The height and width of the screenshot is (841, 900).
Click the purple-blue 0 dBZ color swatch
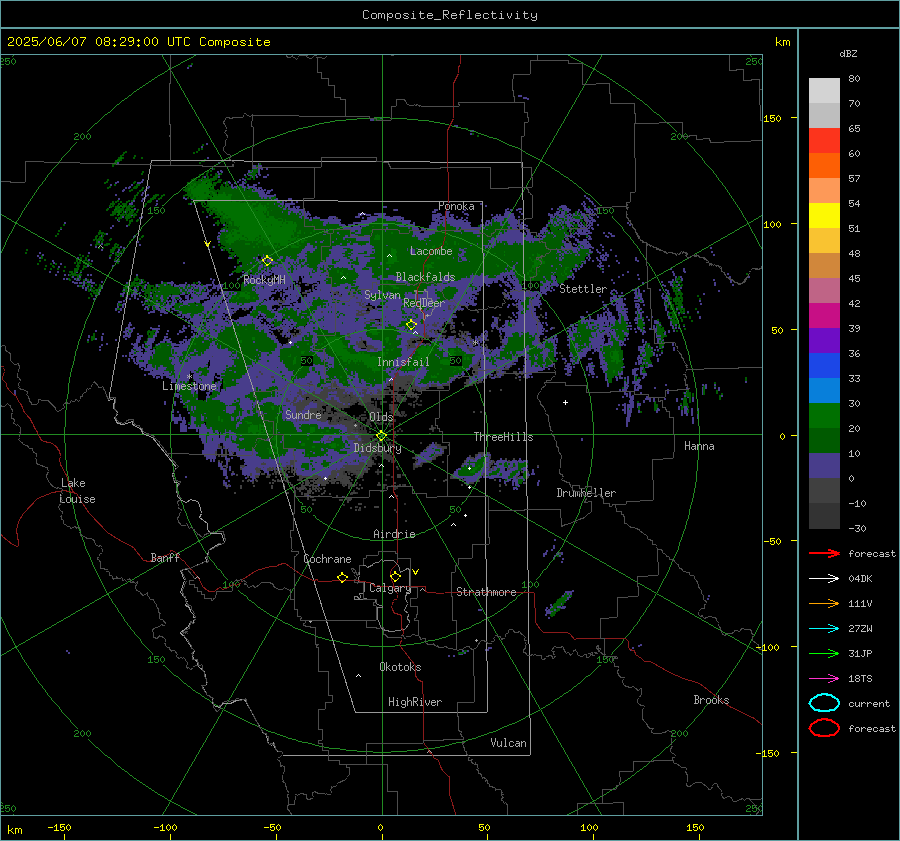[824, 466]
